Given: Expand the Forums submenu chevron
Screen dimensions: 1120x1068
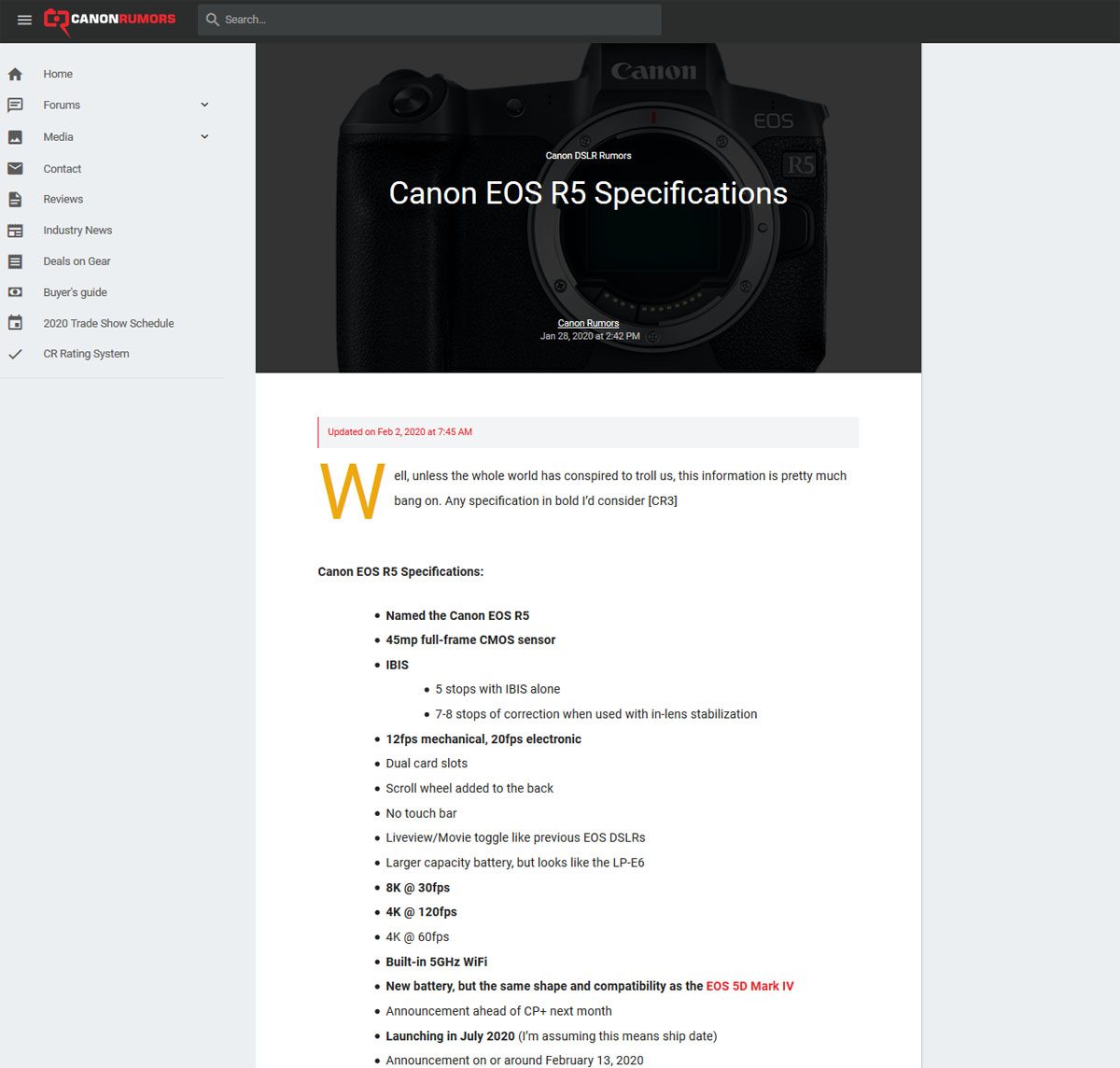Looking at the screenshot, I should [x=204, y=105].
